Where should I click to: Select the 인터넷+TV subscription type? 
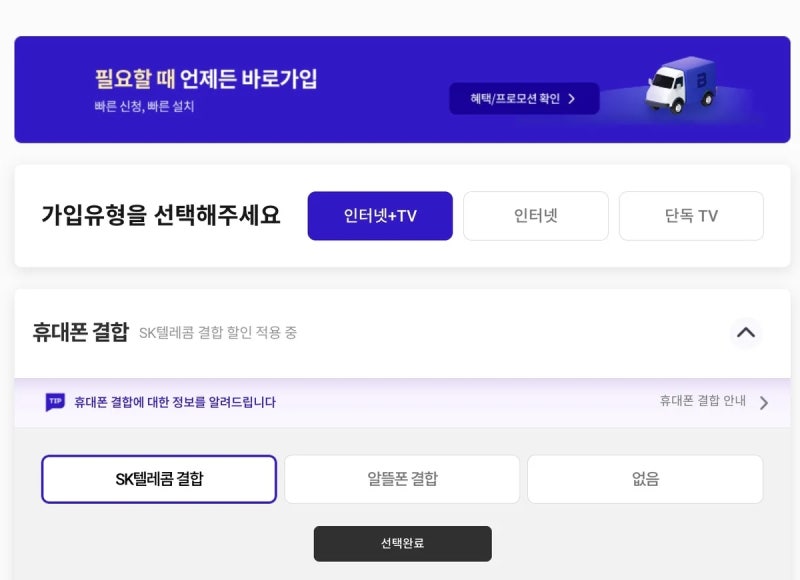(x=380, y=216)
